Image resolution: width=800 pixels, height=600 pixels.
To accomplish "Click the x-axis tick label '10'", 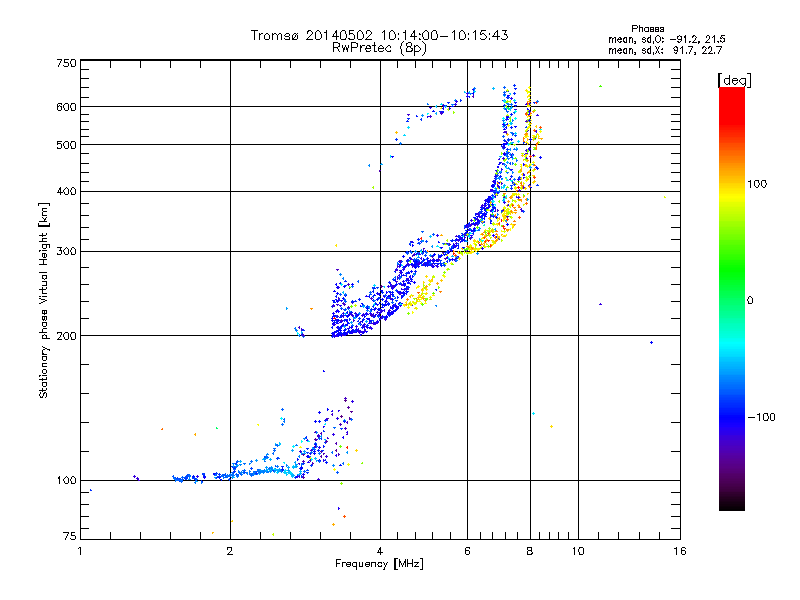I will click(x=578, y=551).
